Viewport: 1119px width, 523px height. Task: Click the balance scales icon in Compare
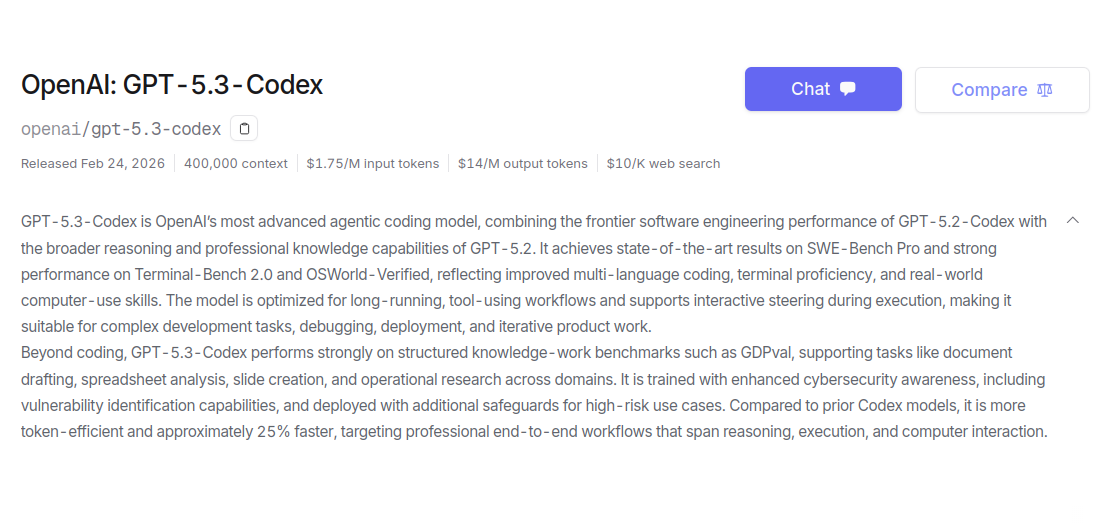click(x=1045, y=90)
